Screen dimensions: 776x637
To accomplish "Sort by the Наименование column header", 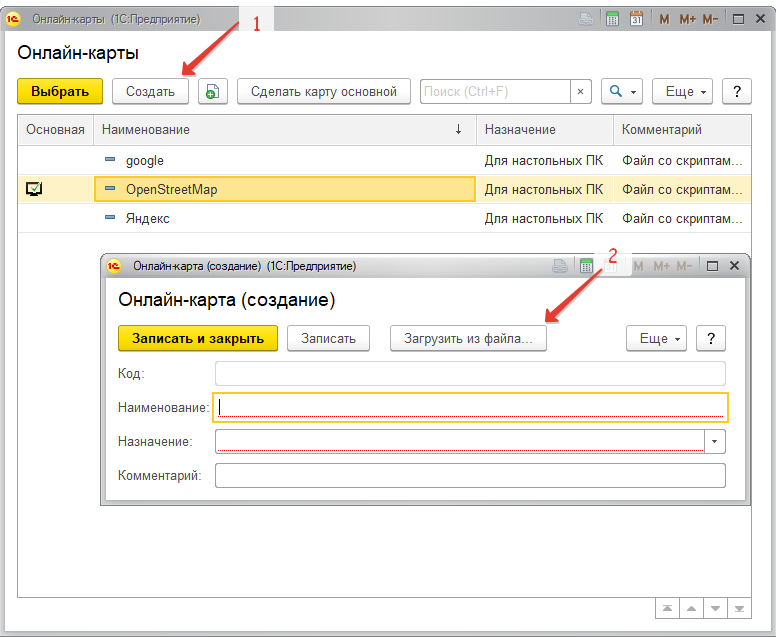I will [285, 130].
